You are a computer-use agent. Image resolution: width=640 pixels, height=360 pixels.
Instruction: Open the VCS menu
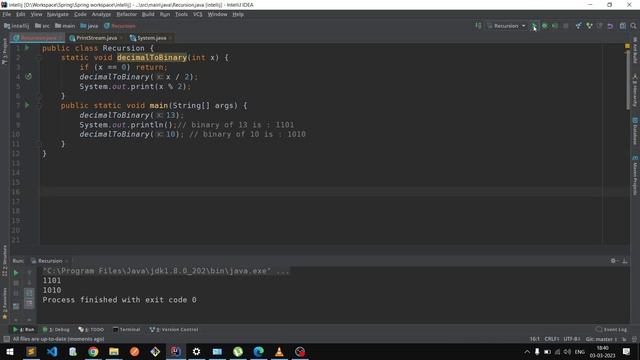click(x=198, y=14)
